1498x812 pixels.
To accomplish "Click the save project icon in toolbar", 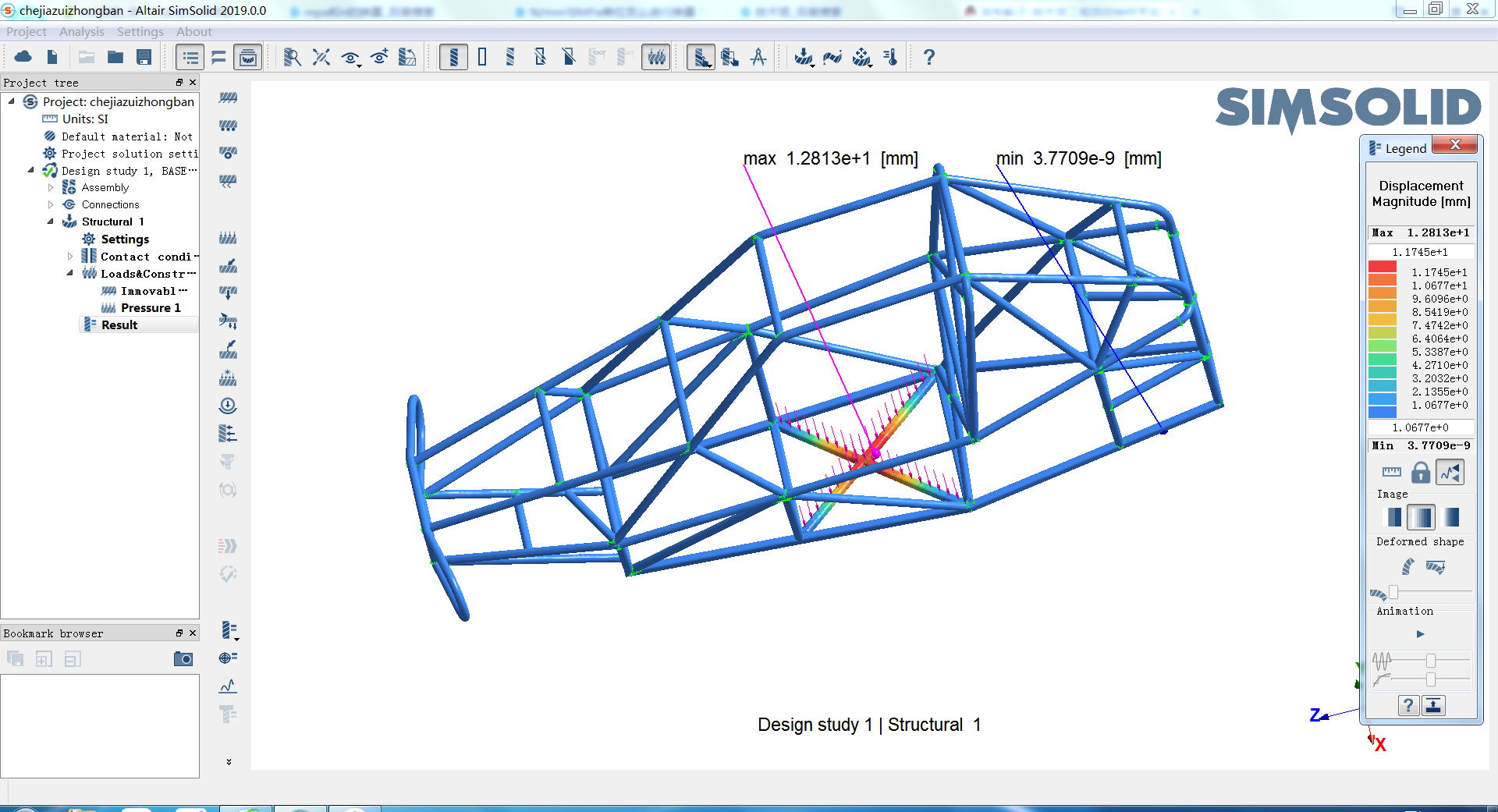I will (144, 57).
